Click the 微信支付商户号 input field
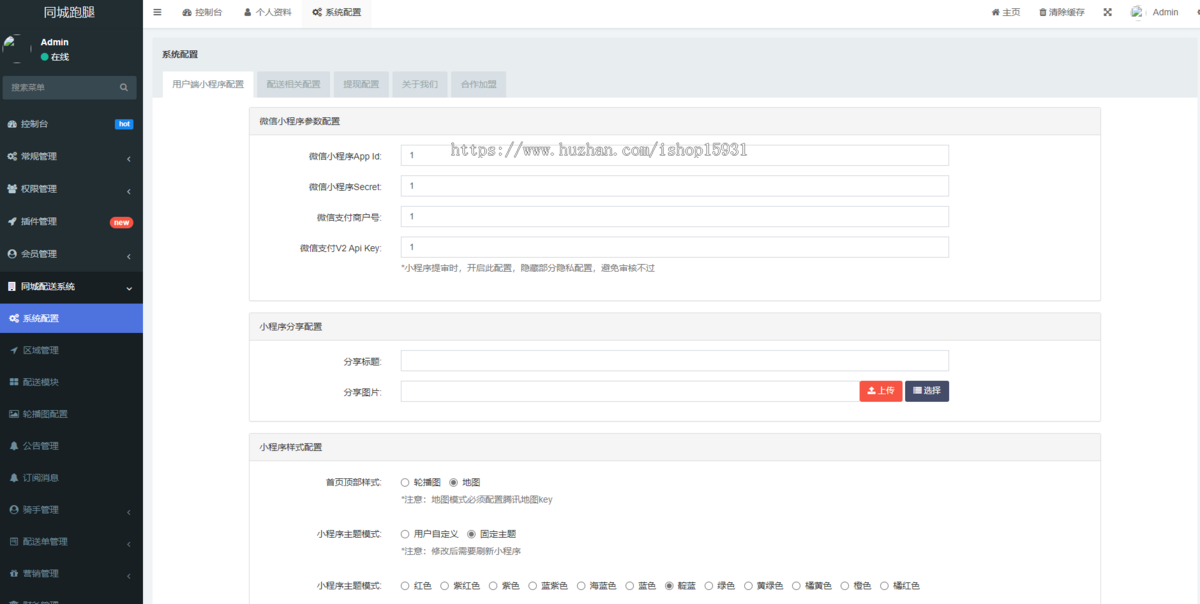 (675, 216)
